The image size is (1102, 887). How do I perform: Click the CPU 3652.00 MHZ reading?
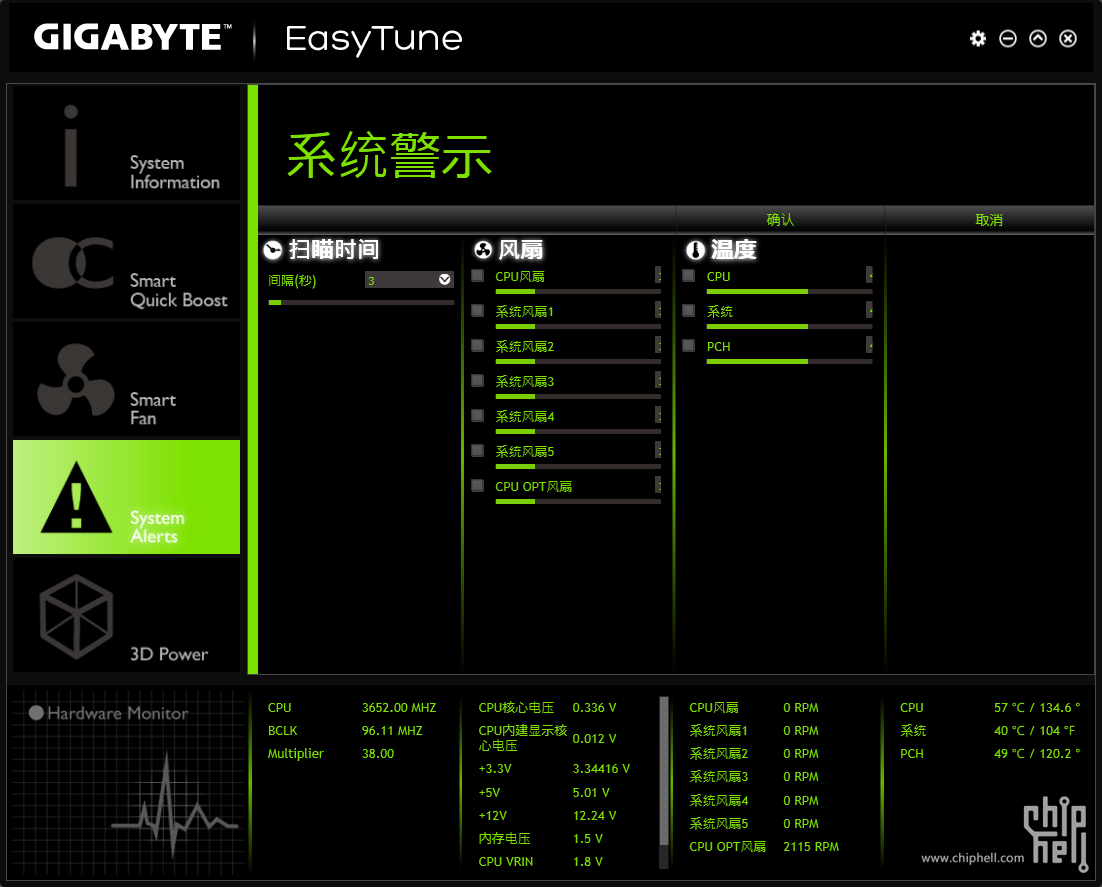pos(399,708)
